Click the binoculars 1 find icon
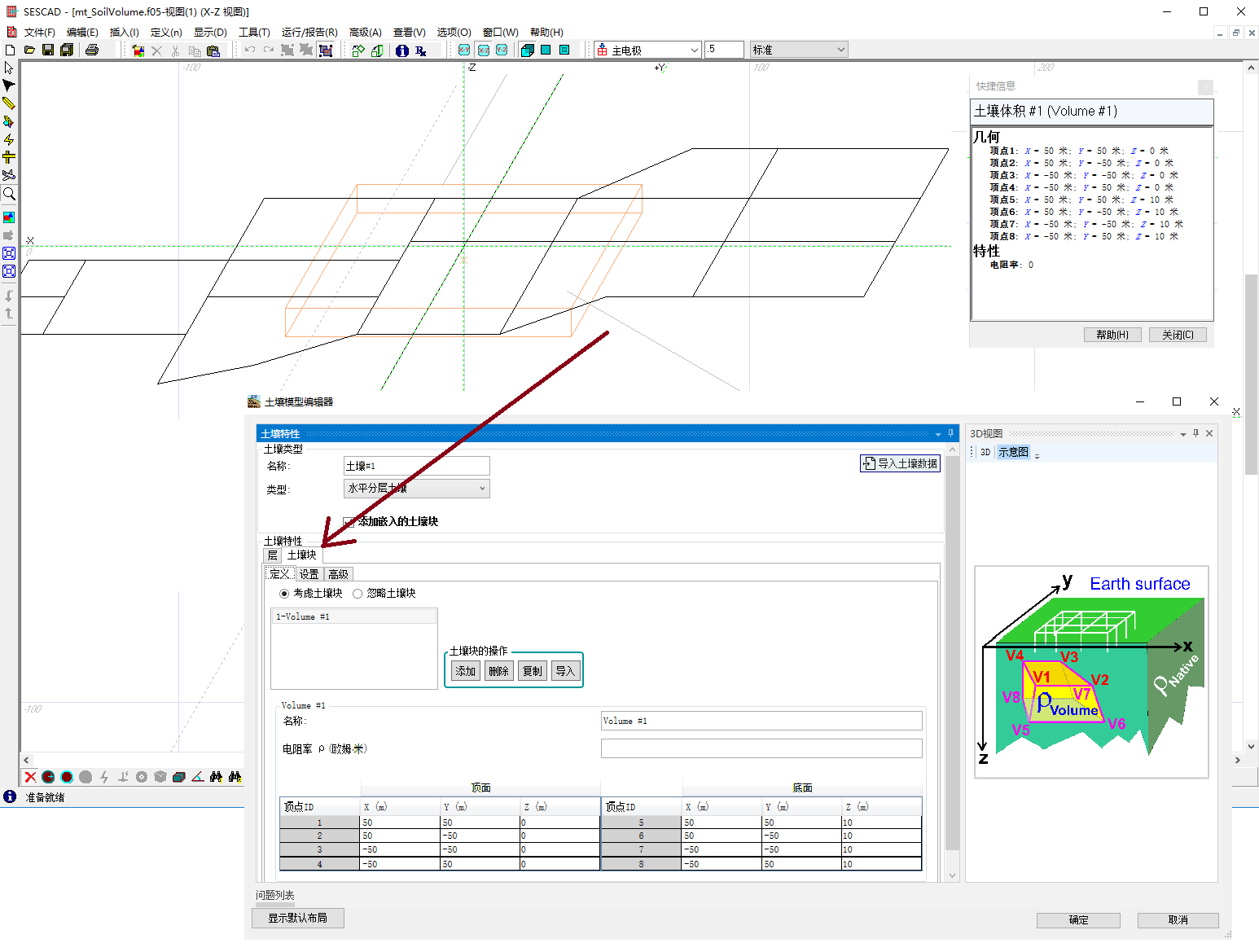This screenshot has width=1259, height=952. pos(216,777)
